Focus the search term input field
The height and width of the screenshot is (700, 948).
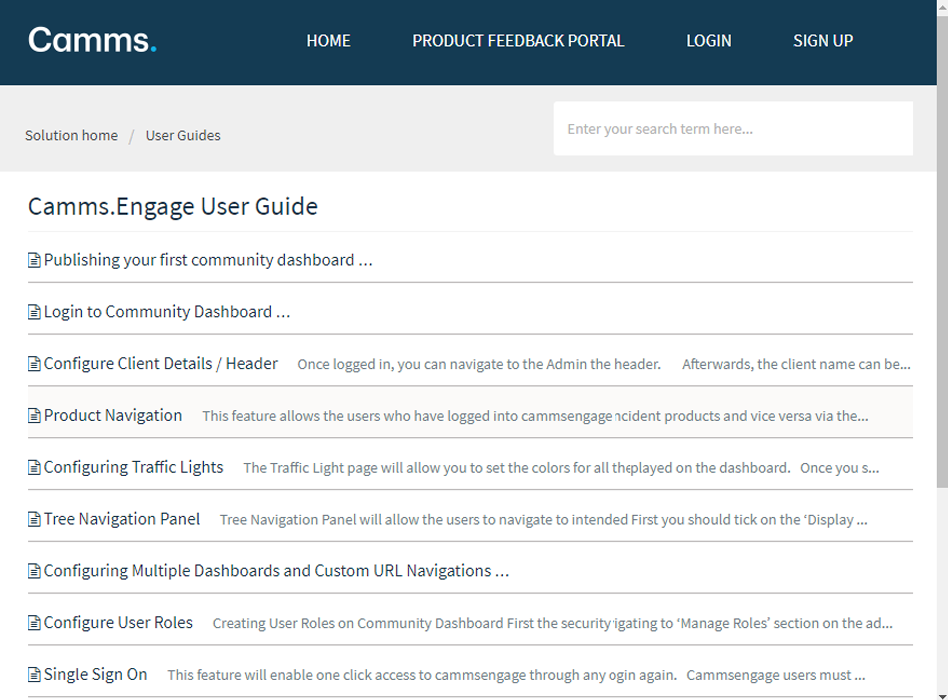tap(733, 129)
